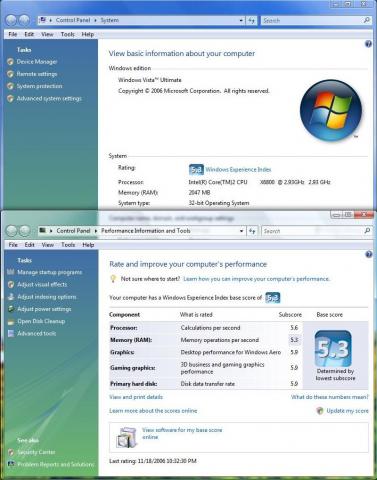Click the Performance window search magnifier icon
The height and width of the screenshot is (480, 377).
367,231
